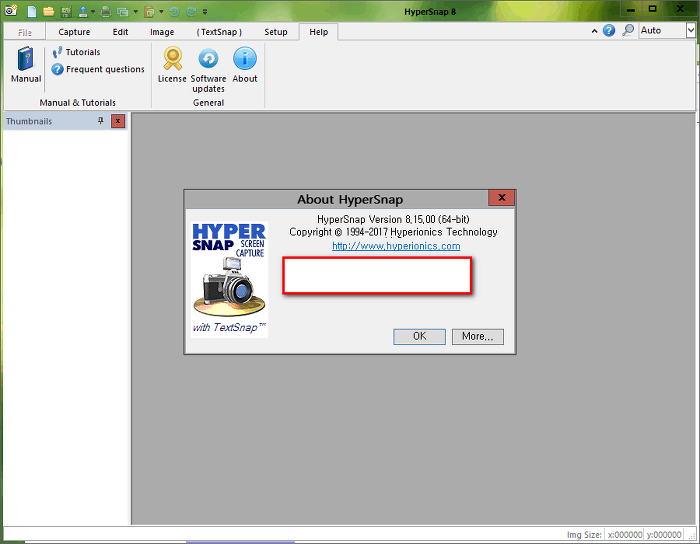Screen dimensions: 700x544
Task: Click the HyperSnap logo image in dialog
Action: (229, 279)
